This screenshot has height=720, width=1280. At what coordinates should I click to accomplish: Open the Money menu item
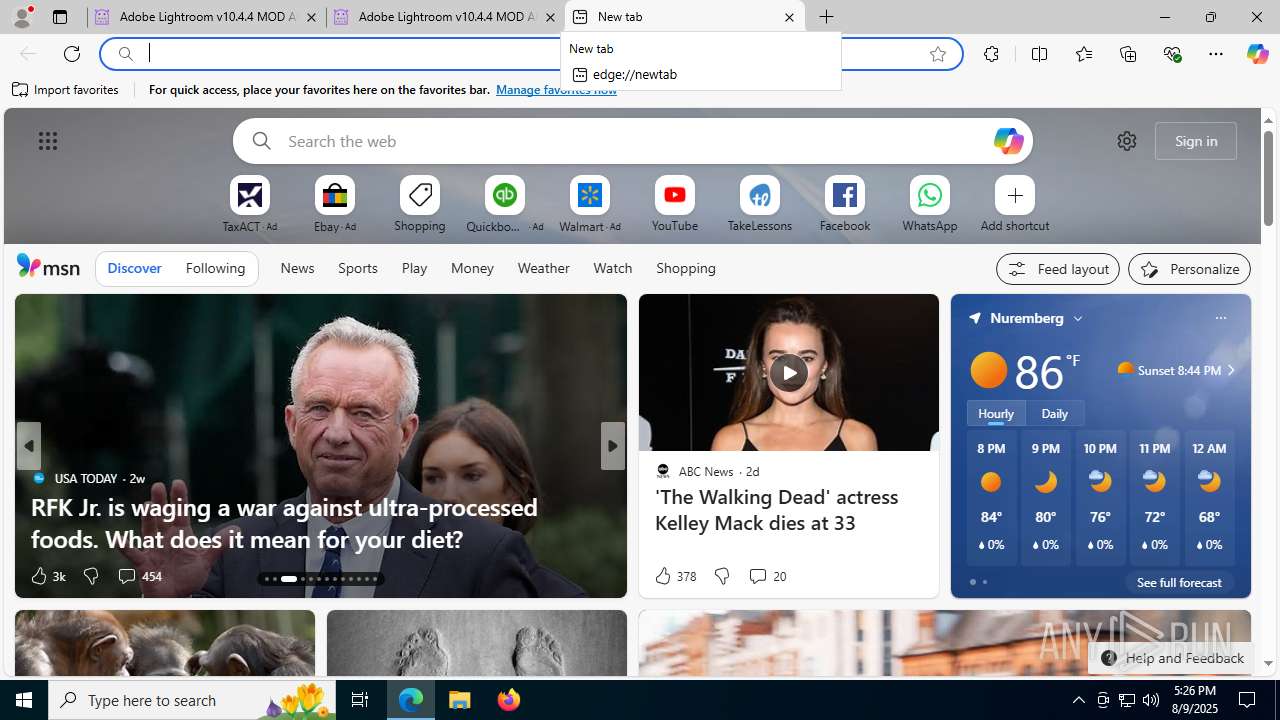(472, 268)
